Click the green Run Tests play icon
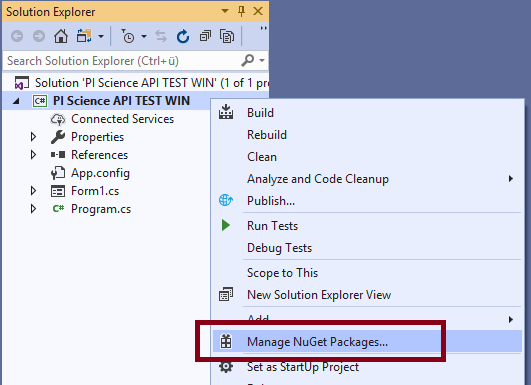This screenshot has width=531, height=385. tap(226, 225)
